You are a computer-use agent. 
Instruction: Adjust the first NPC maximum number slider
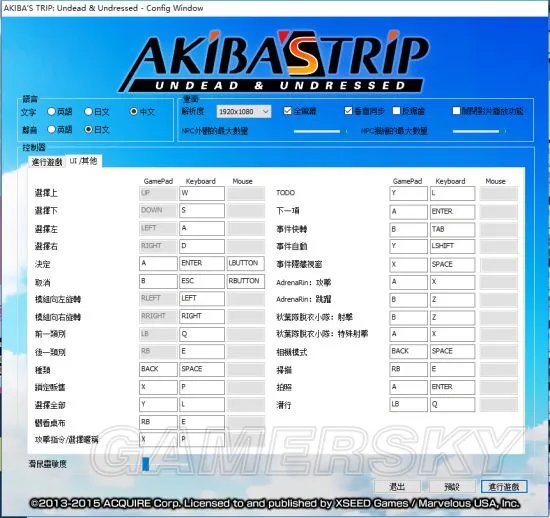pos(320,132)
